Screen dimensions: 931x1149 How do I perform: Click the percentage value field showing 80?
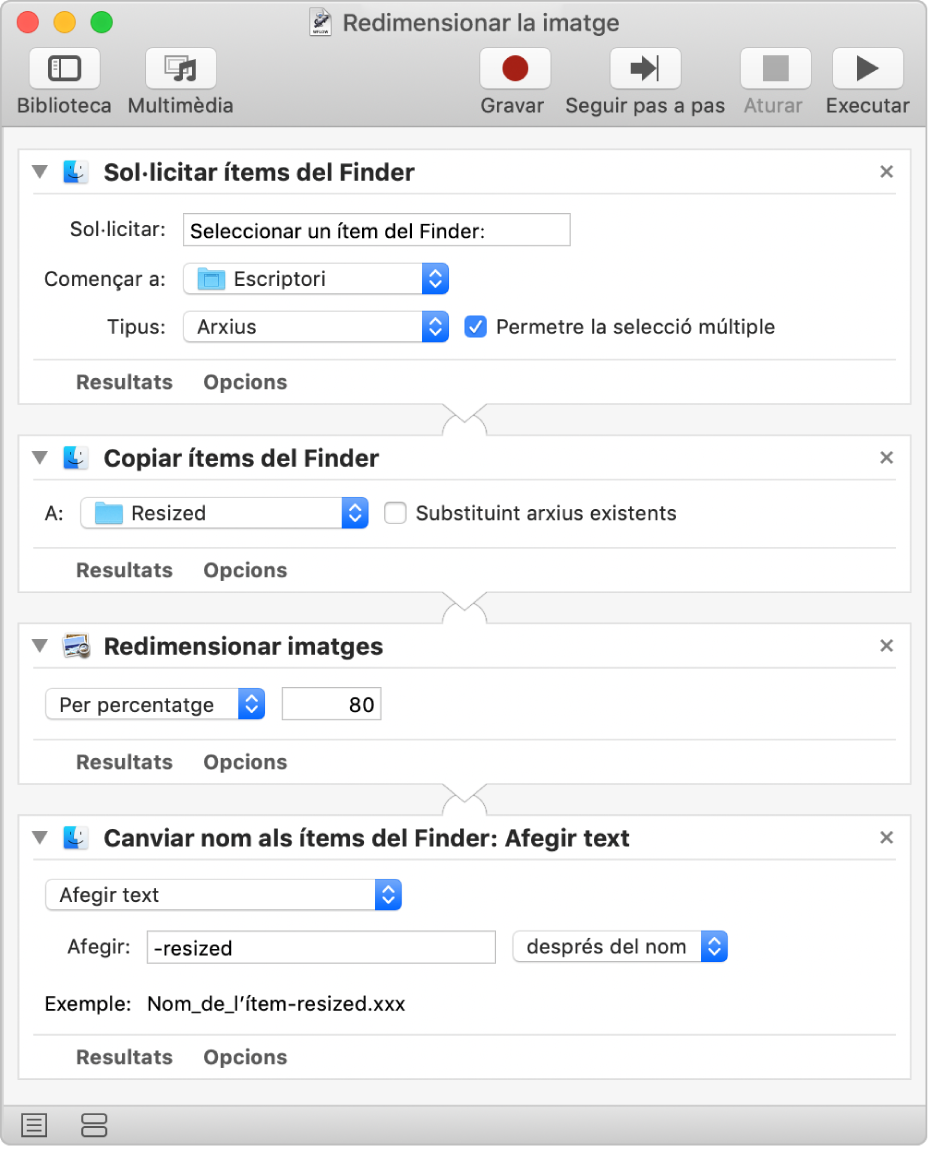point(331,705)
